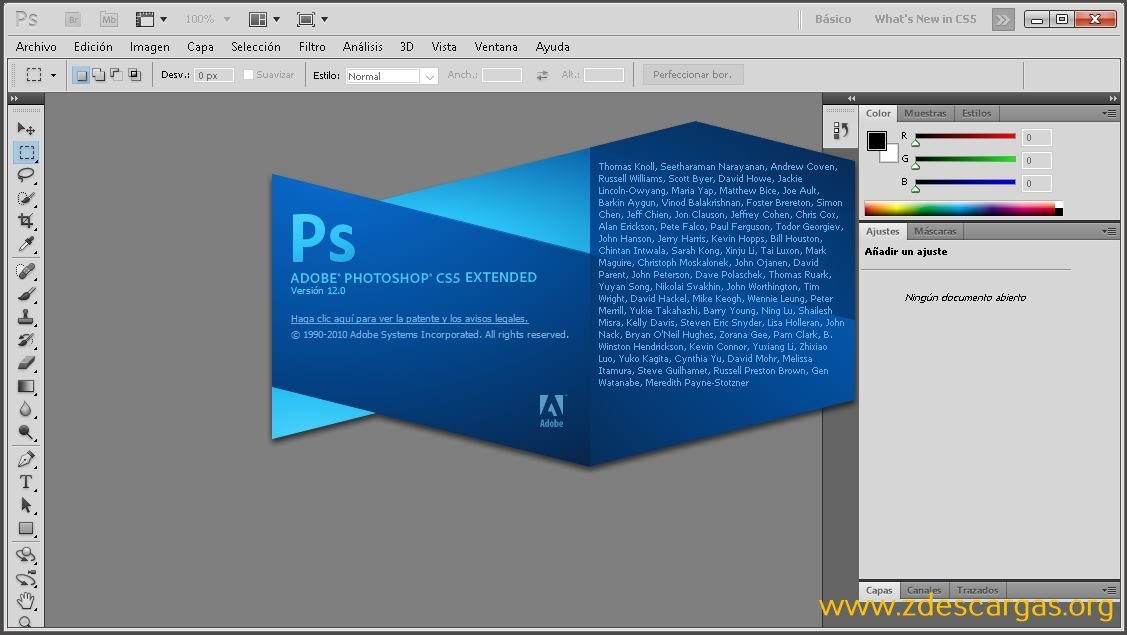
Task: Select the Rectangular Marquee tool
Action: click(27, 152)
